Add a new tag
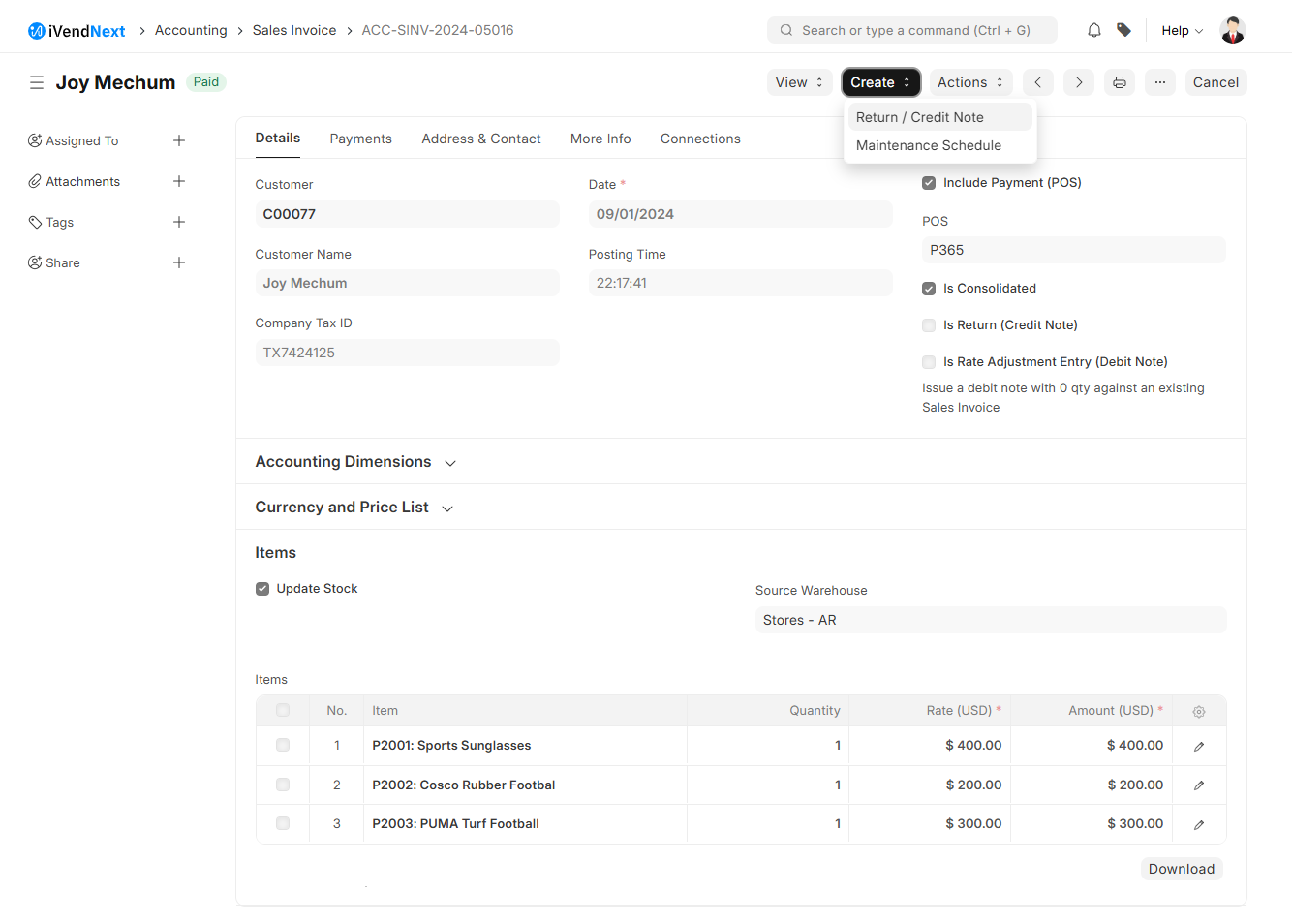1292x924 pixels. pos(179,222)
